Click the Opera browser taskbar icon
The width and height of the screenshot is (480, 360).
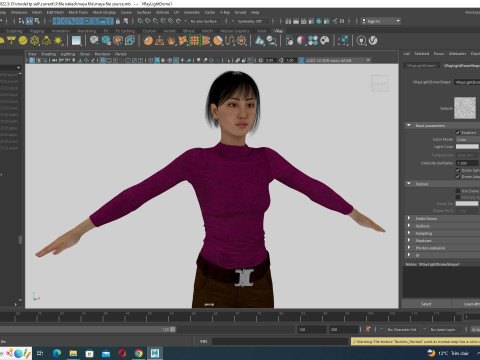tap(122, 353)
